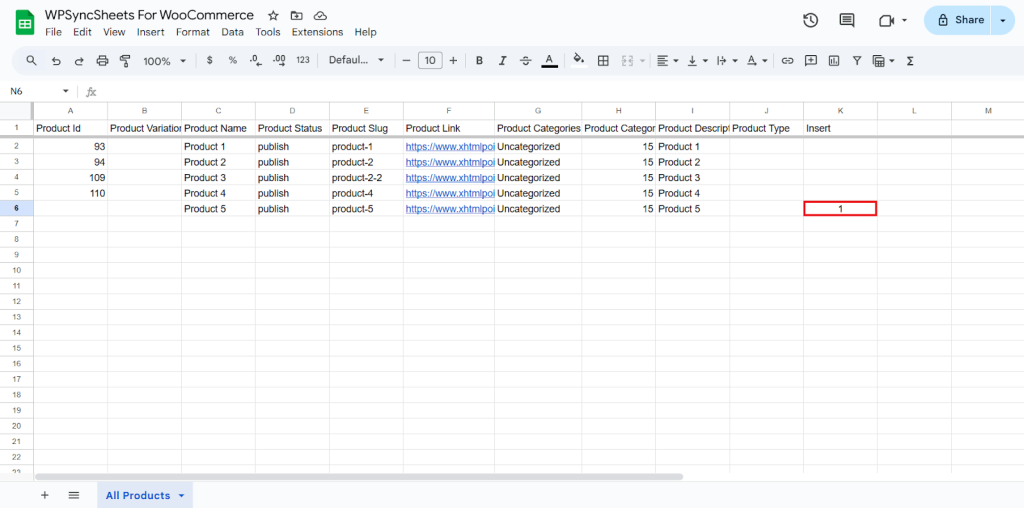Open the search menus magnifier icon
This screenshot has width=1024, height=508.
click(31, 61)
